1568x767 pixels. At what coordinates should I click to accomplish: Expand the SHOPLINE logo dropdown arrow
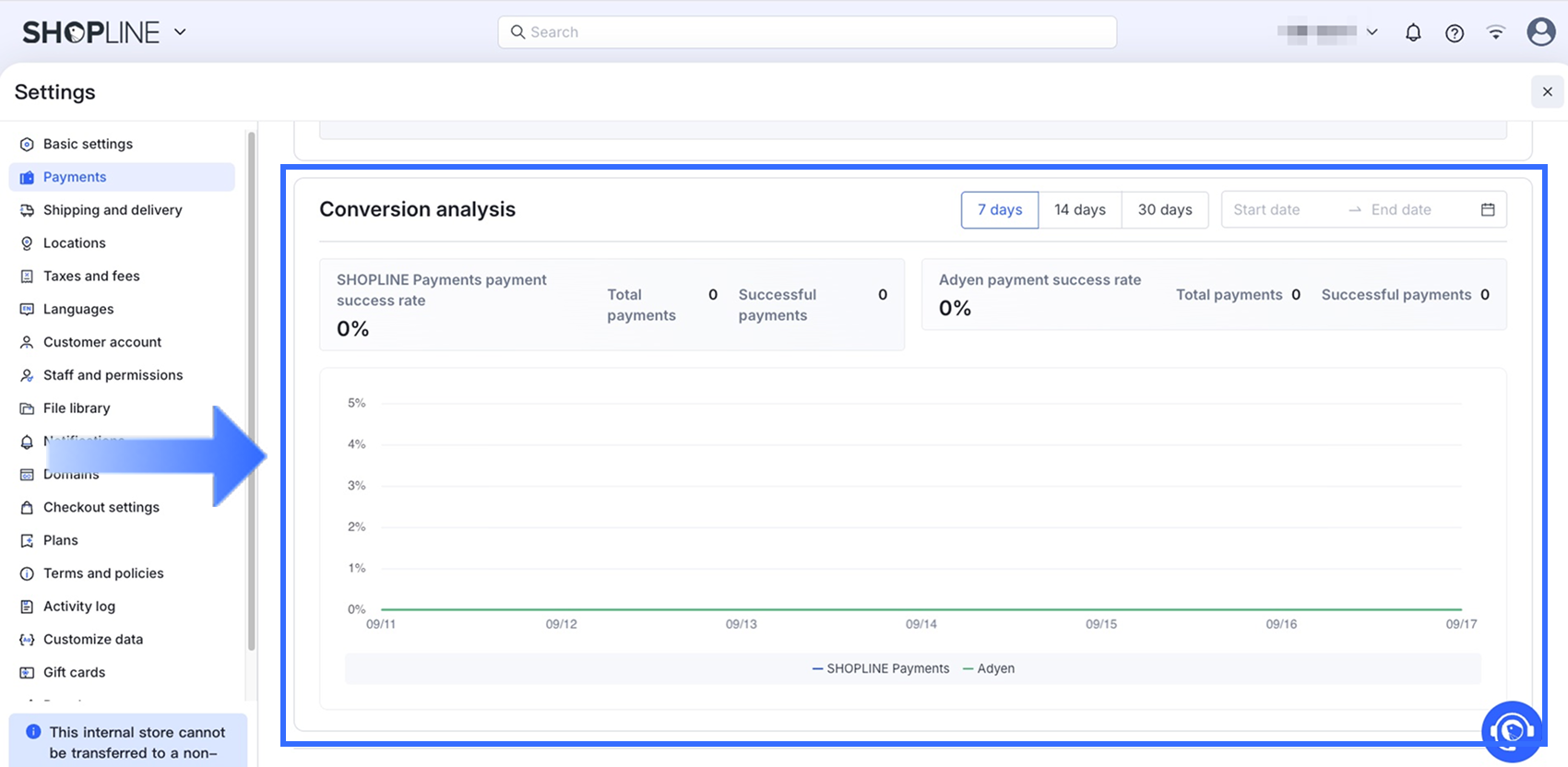pyautogui.click(x=180, y=32)
